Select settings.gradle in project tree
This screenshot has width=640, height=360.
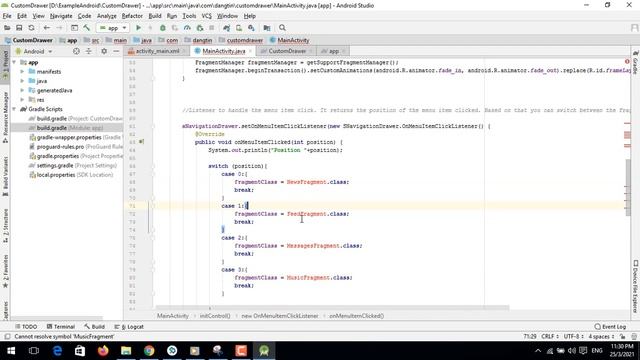(73, 165)
